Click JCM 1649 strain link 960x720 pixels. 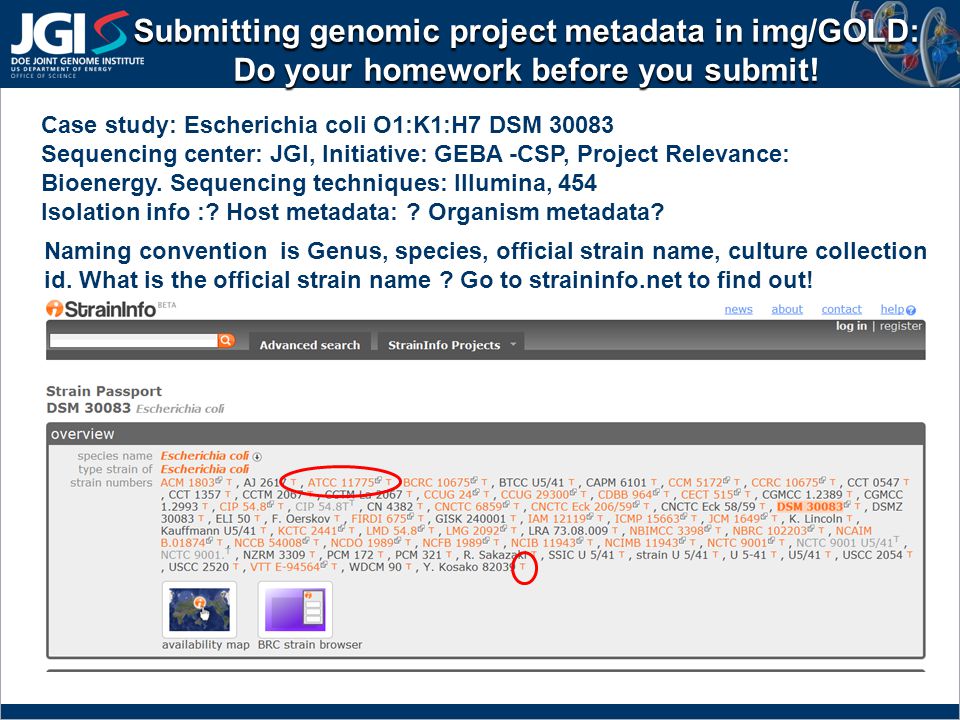(734, 519)
